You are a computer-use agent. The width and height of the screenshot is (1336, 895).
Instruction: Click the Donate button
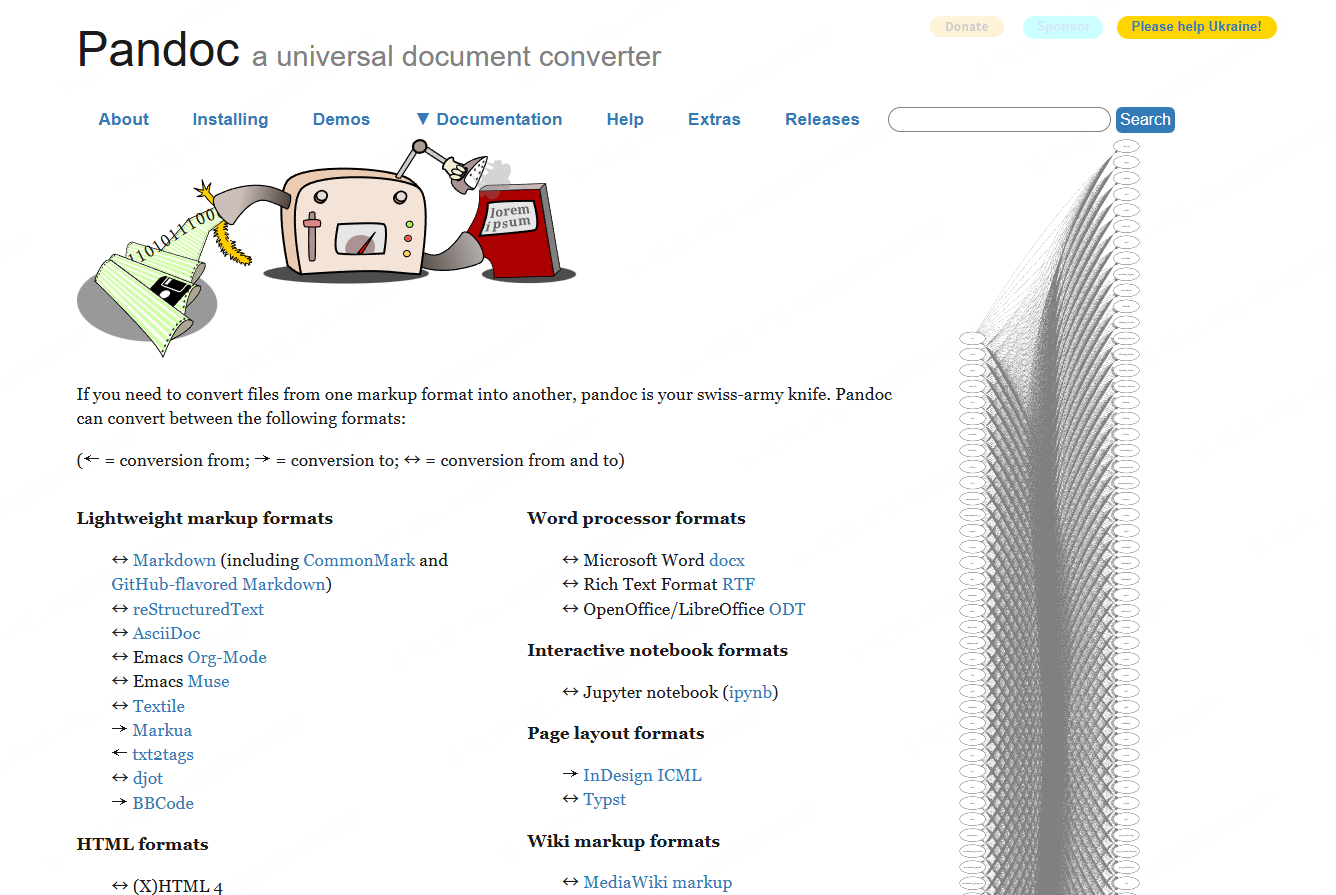click(966, 27)
